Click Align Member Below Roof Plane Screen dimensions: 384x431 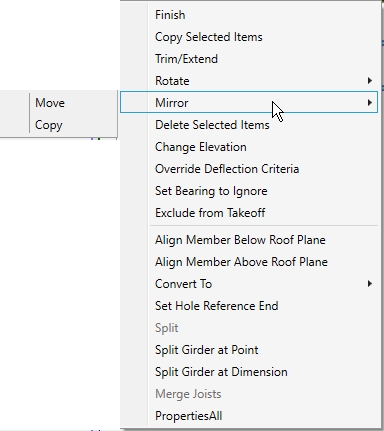pyautogui.click(x=249, y=240)
